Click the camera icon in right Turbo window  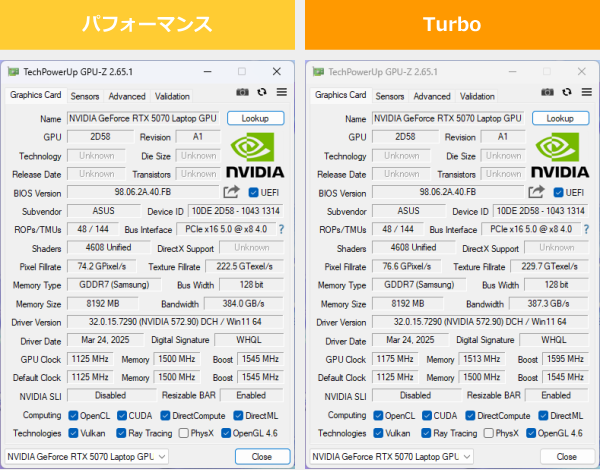545,92
